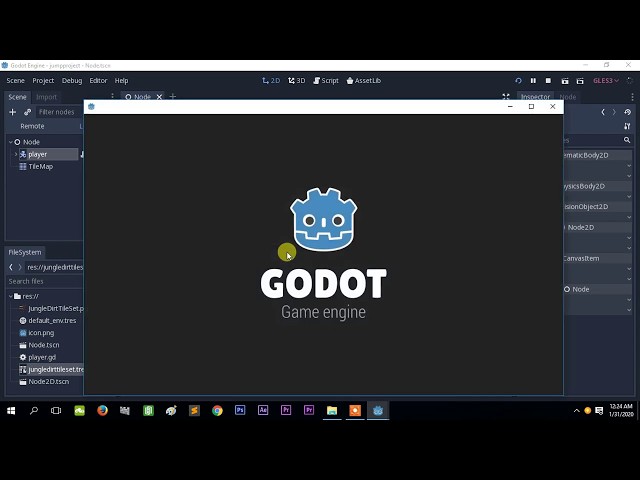Close the Node scene tab
Image resolution: width=640 pixels, height=480 pixels.
point(159,97)
